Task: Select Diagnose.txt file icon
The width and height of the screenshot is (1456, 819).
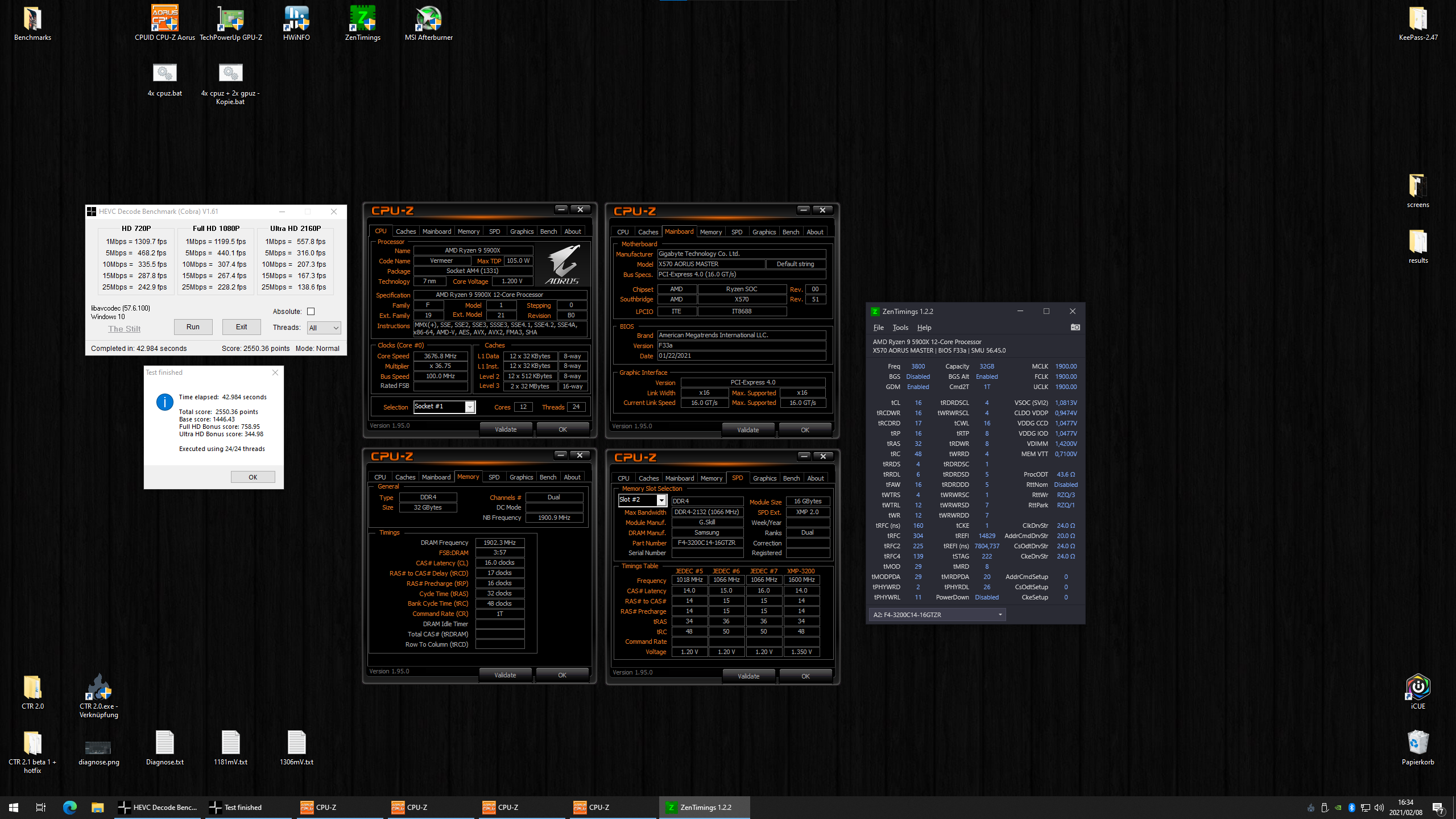Action: (x=165, y=747)
